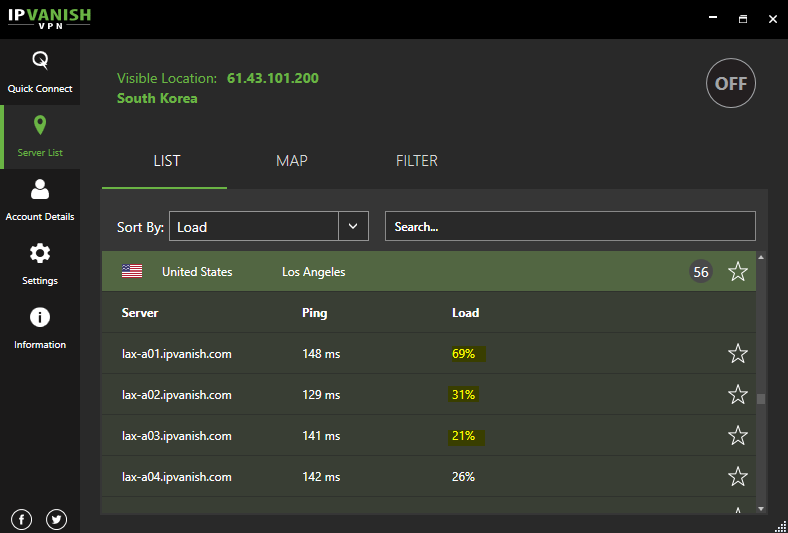Open the Twitter link icon
Viewport: 788px width, 533px height.
pyautogui.click(x=56, y=519)
